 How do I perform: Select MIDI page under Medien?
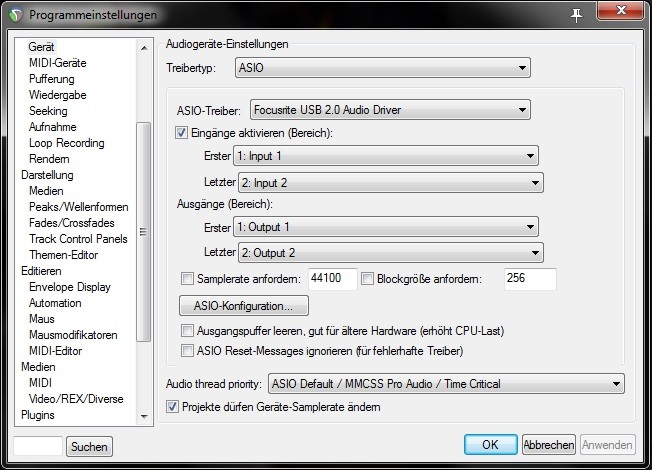(x=40, y=383)
